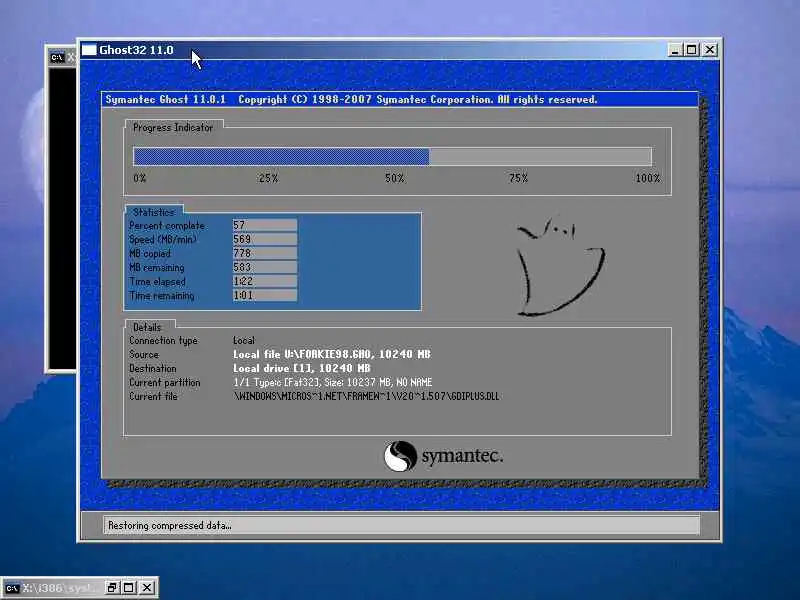This screenshot has height=600, width=800.
Task: Click the Current partition Fat32 details
Action: (x=333, y=382)
